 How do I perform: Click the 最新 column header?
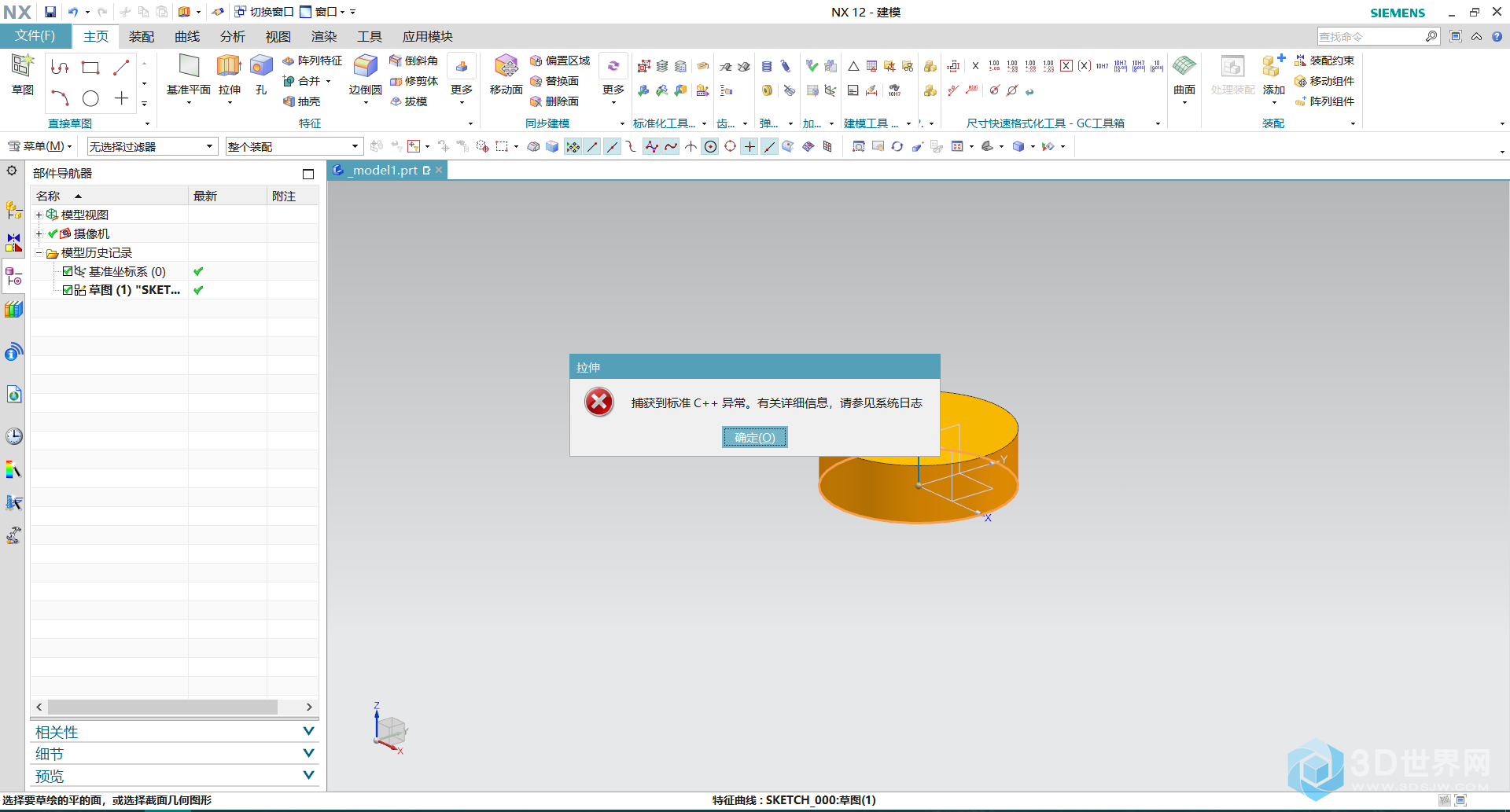pos(227,196)
